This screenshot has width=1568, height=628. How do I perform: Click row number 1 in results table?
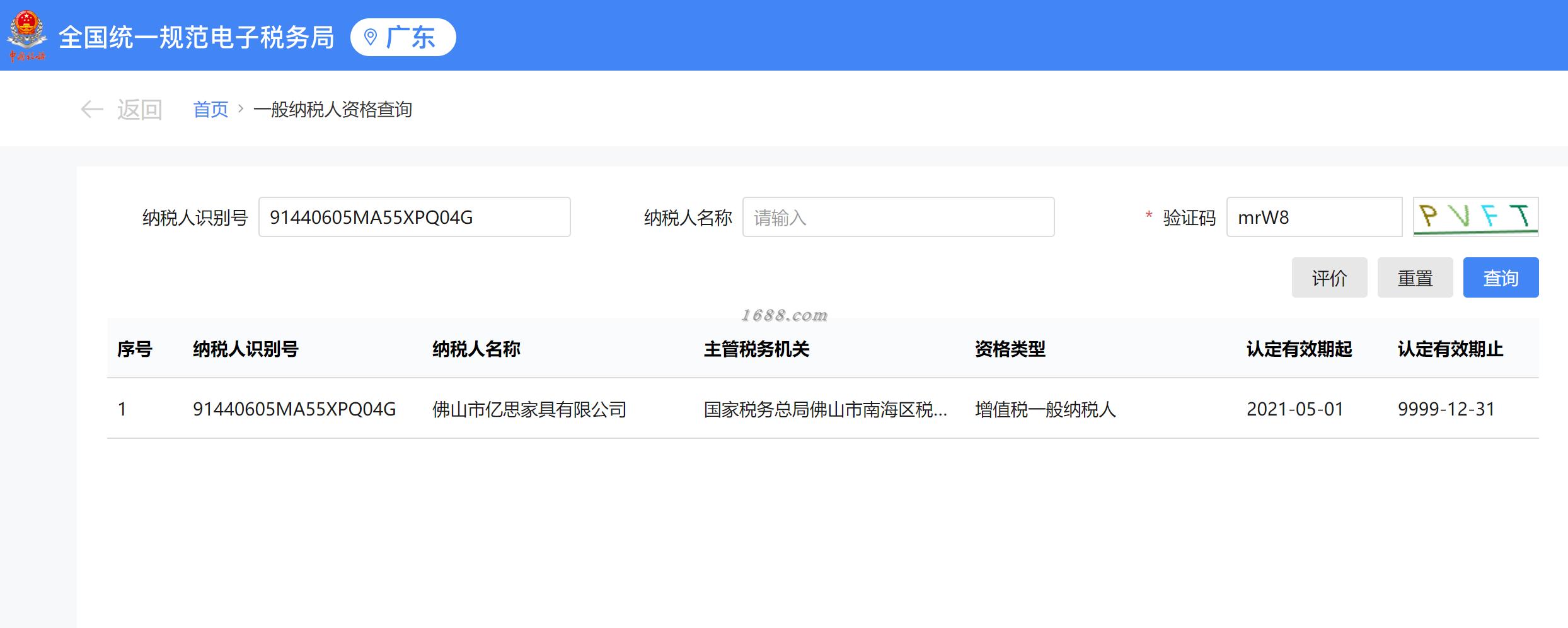[x=122, y=409]
